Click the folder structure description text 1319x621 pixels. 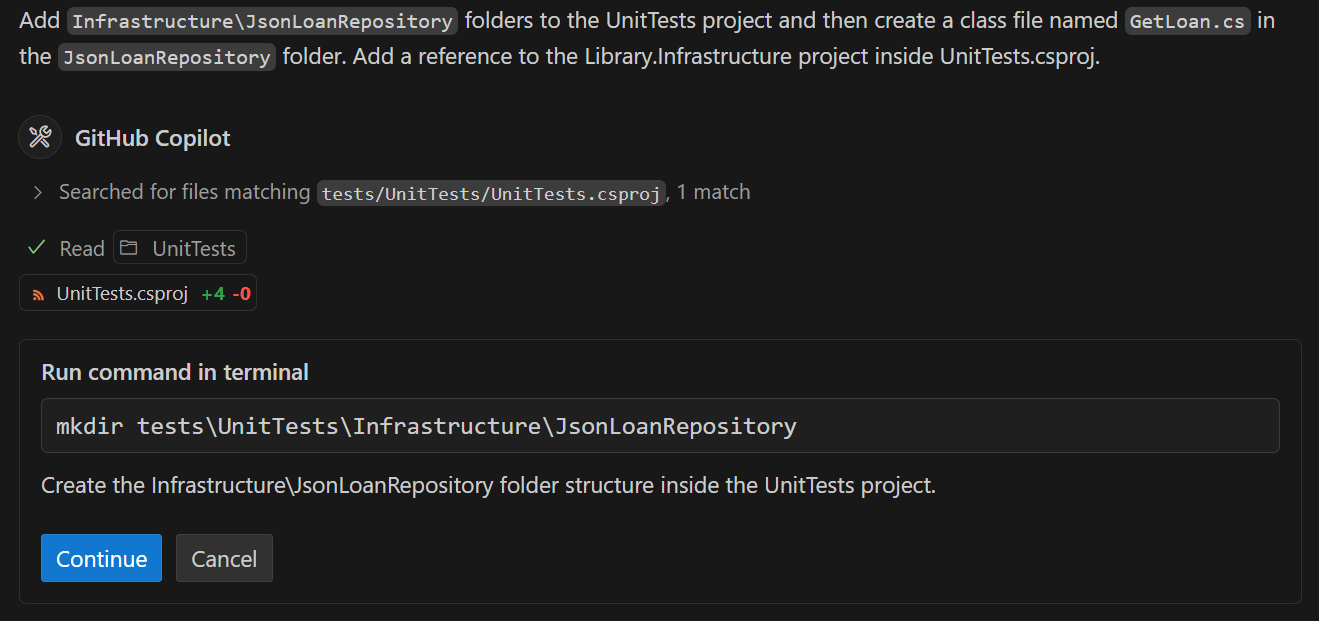(487, 486)
